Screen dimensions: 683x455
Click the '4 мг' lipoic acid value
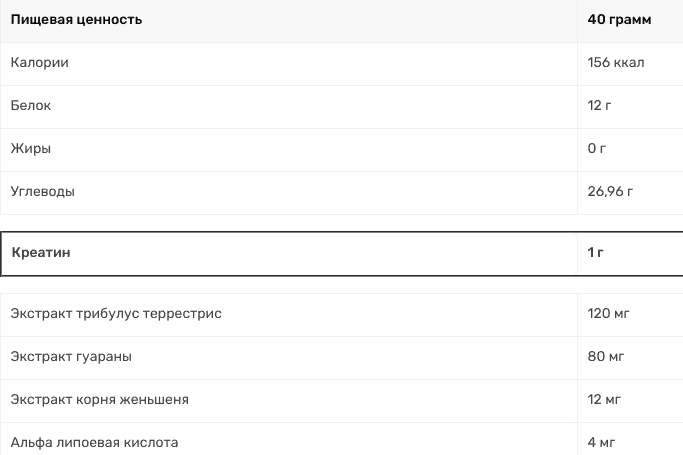click(x=601, y=443)
